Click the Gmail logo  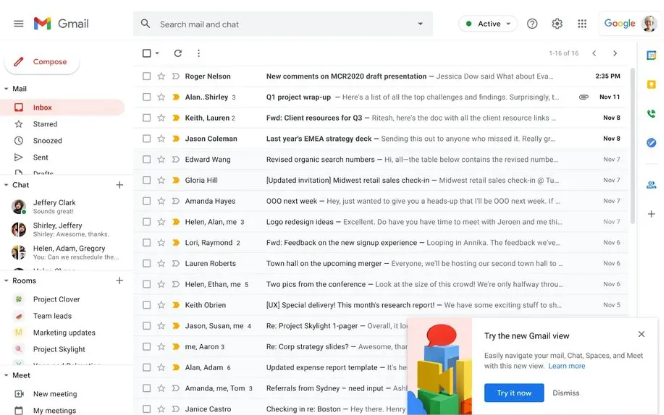tap(61, 24)
